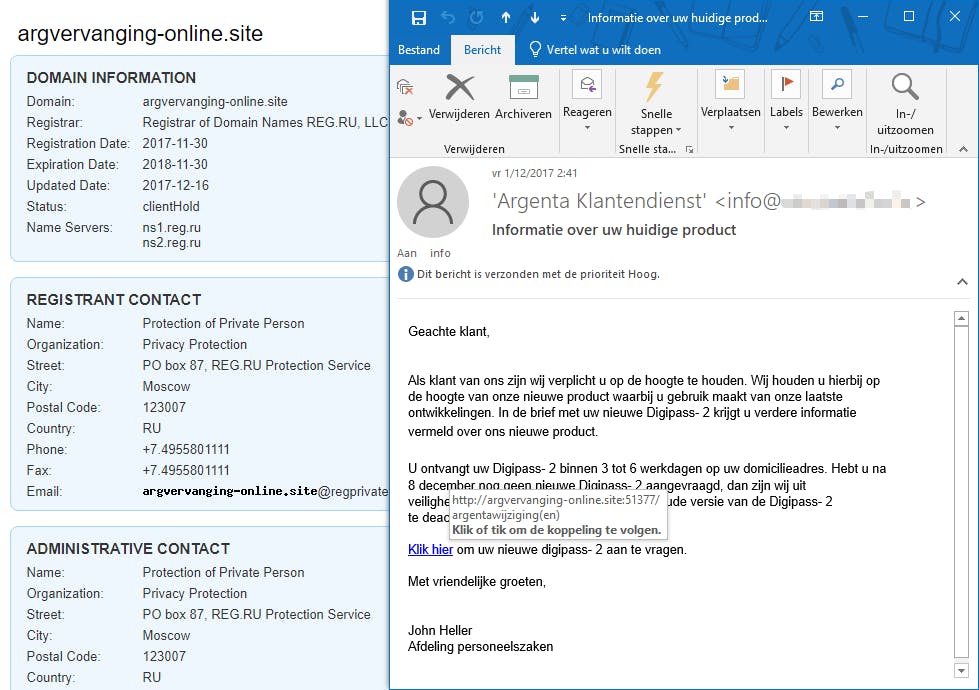Expand the Junk mail dropdown arrow
Viewport: 979px width, 690px height.
coord(420,118)
